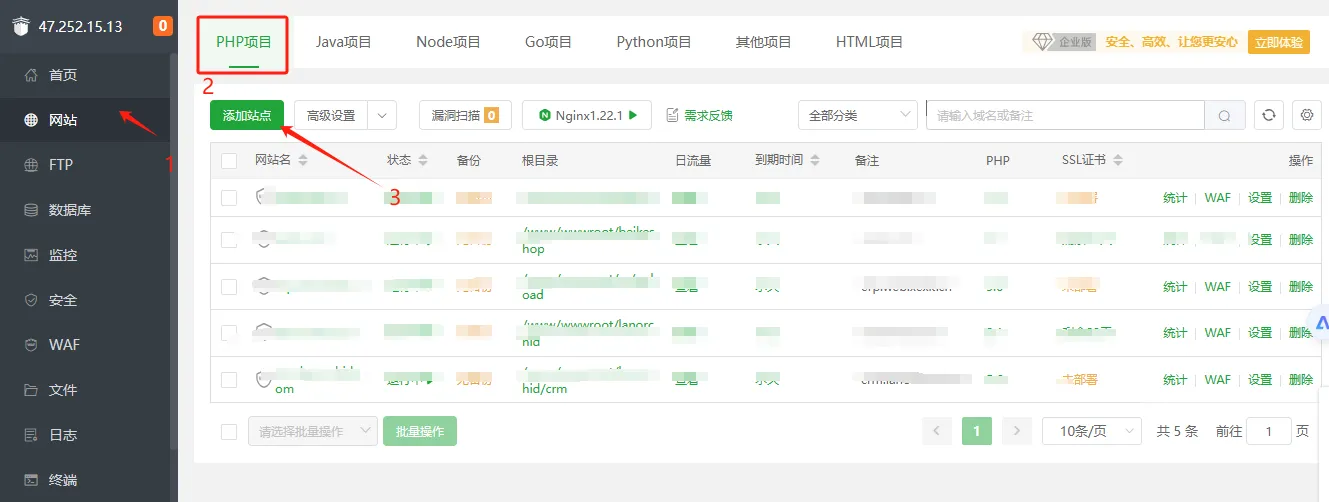Click the orange notification badge 0
The width and height of the screenshot is (1329, 502).
[x=162, y=27]
